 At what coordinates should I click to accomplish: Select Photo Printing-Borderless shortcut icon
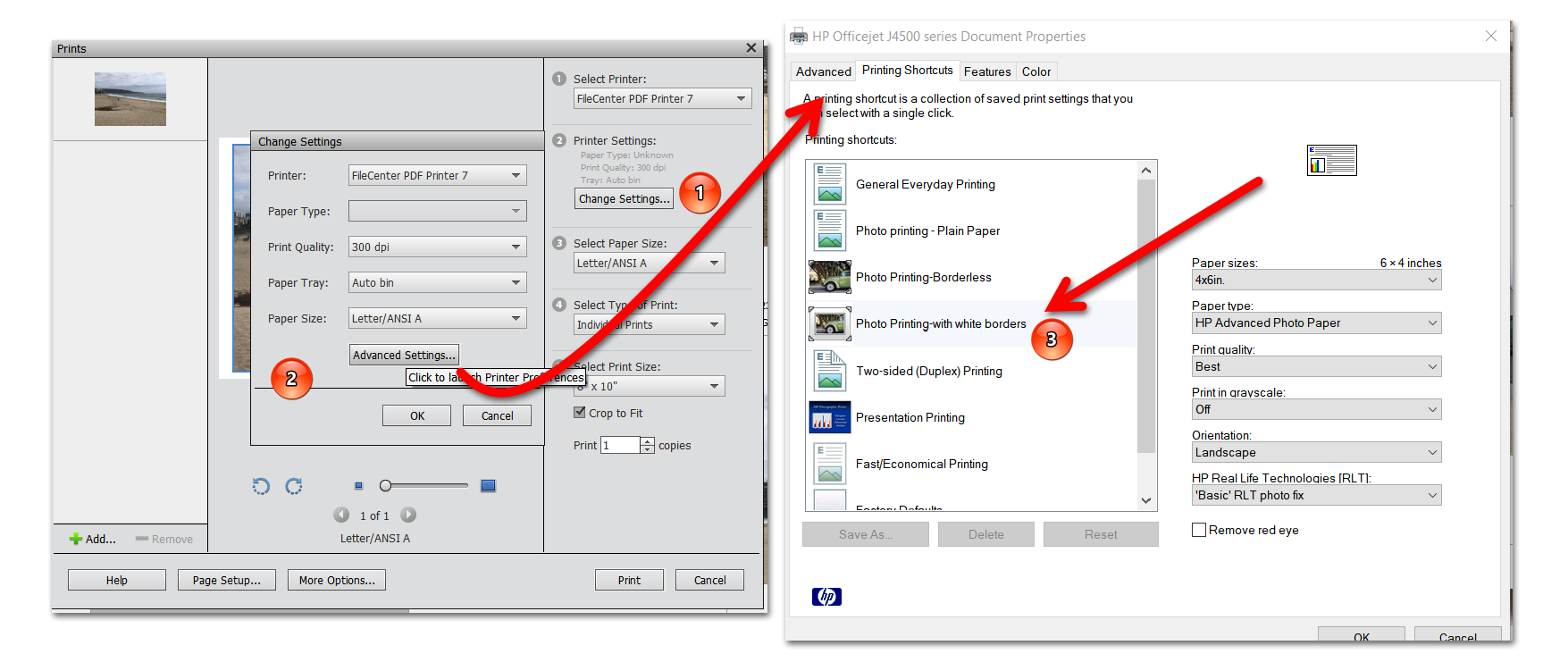(830, 277)
